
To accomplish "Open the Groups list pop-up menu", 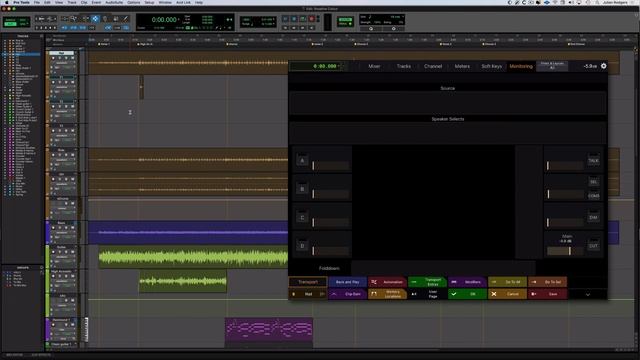I will [x=41, y=268].
